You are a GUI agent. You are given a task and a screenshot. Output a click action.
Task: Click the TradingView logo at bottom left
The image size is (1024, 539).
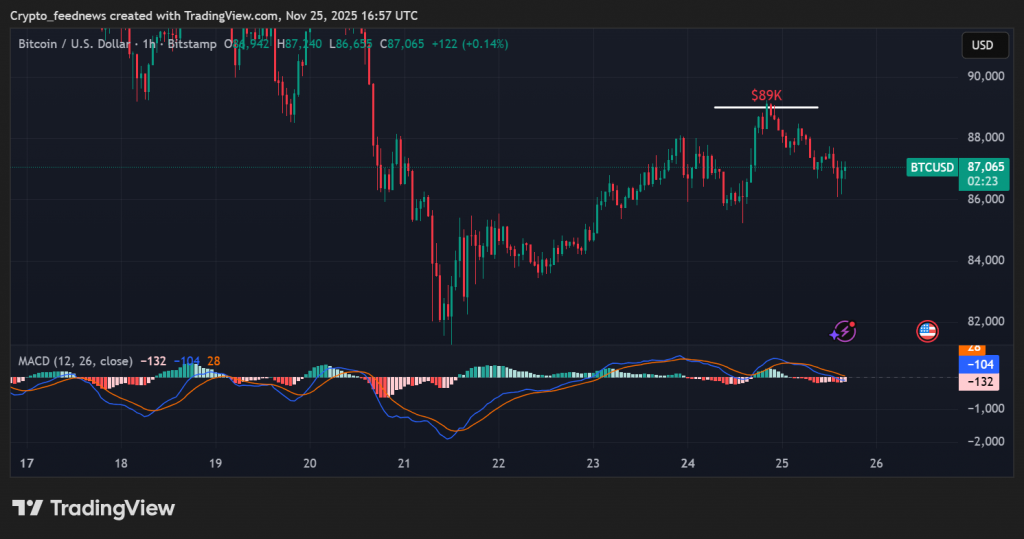pyautogui.click(x=93, y=508)
